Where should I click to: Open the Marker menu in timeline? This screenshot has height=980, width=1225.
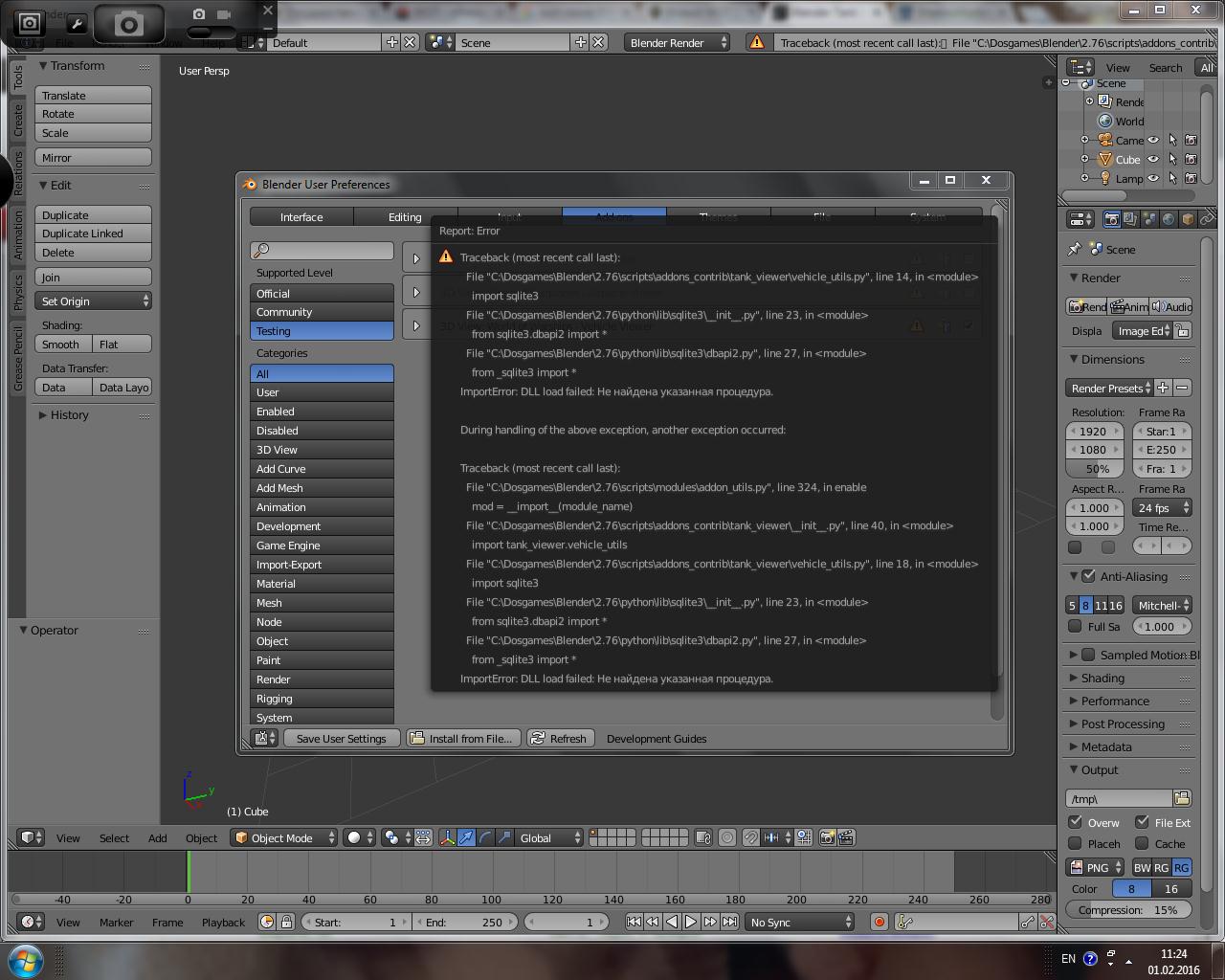tap(116, 922)
